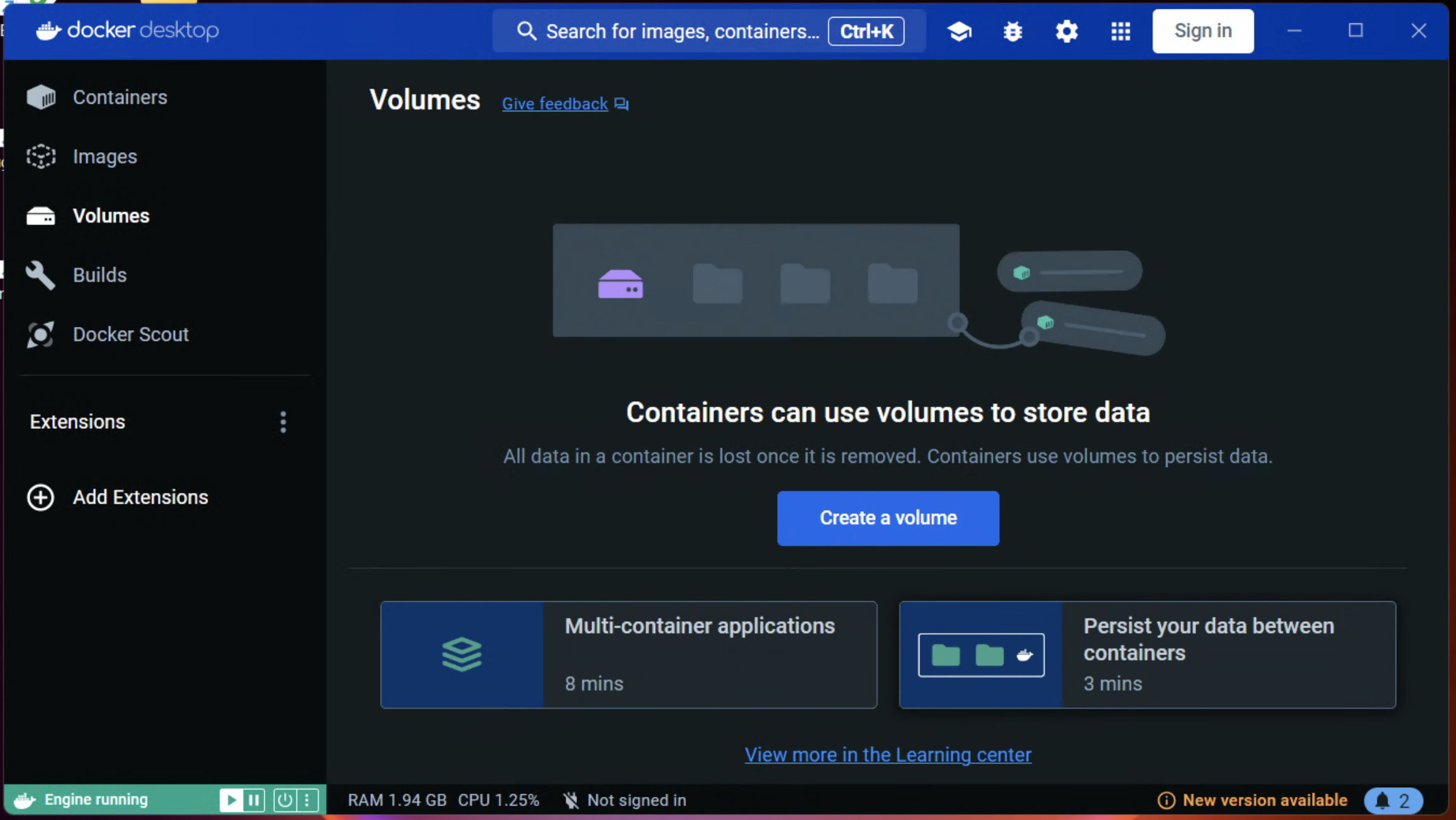Image resolution: width=1456 pixels, height=820 pixels.
Task: Open the Troubleshoot bug icon
Action: (1012, 31)
